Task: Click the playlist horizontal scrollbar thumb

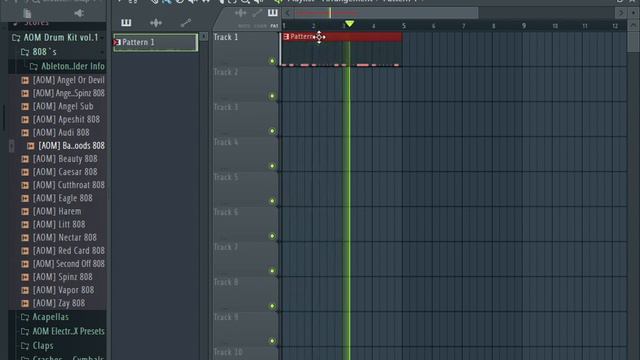Action: tap(385, 13)
